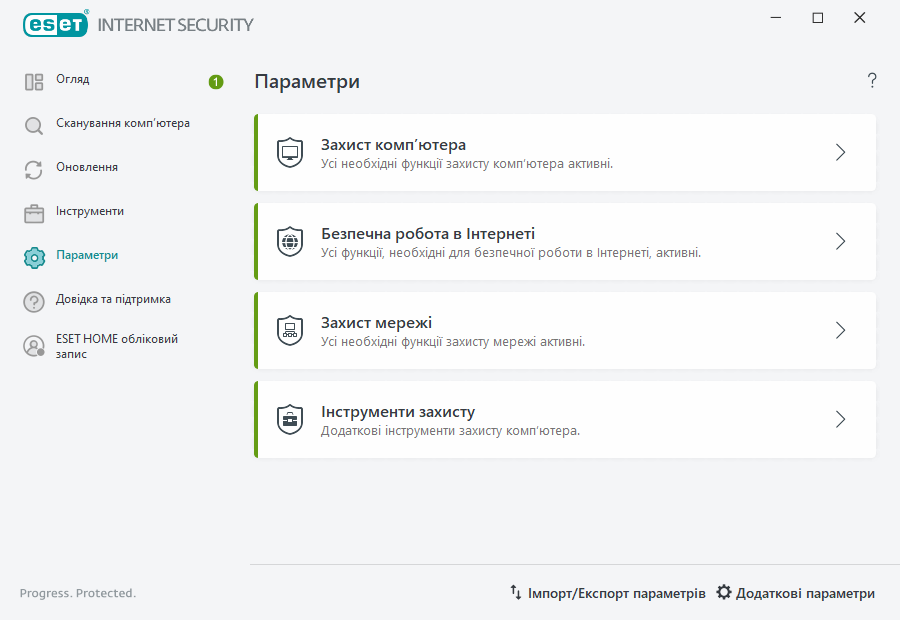Open Захист мережі via its right chevron

[840, 330]
